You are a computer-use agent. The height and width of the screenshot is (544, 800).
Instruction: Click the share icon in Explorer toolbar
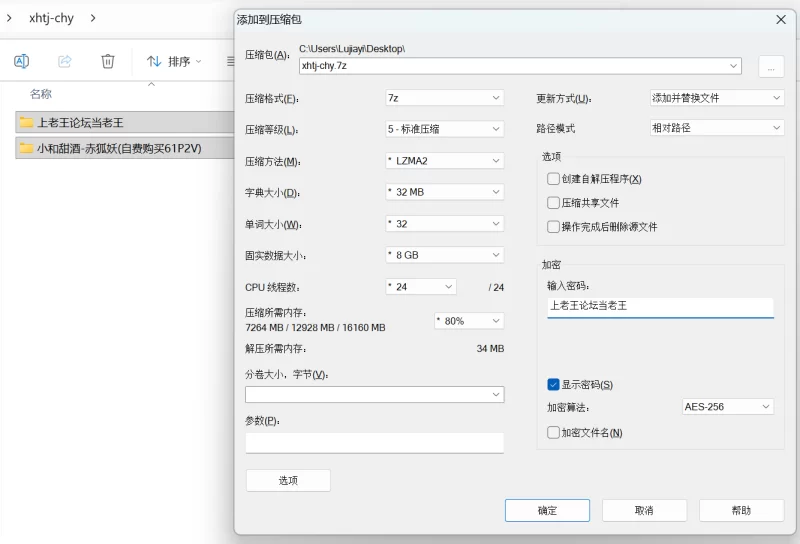pyautogui.click(x=65, y=61)
